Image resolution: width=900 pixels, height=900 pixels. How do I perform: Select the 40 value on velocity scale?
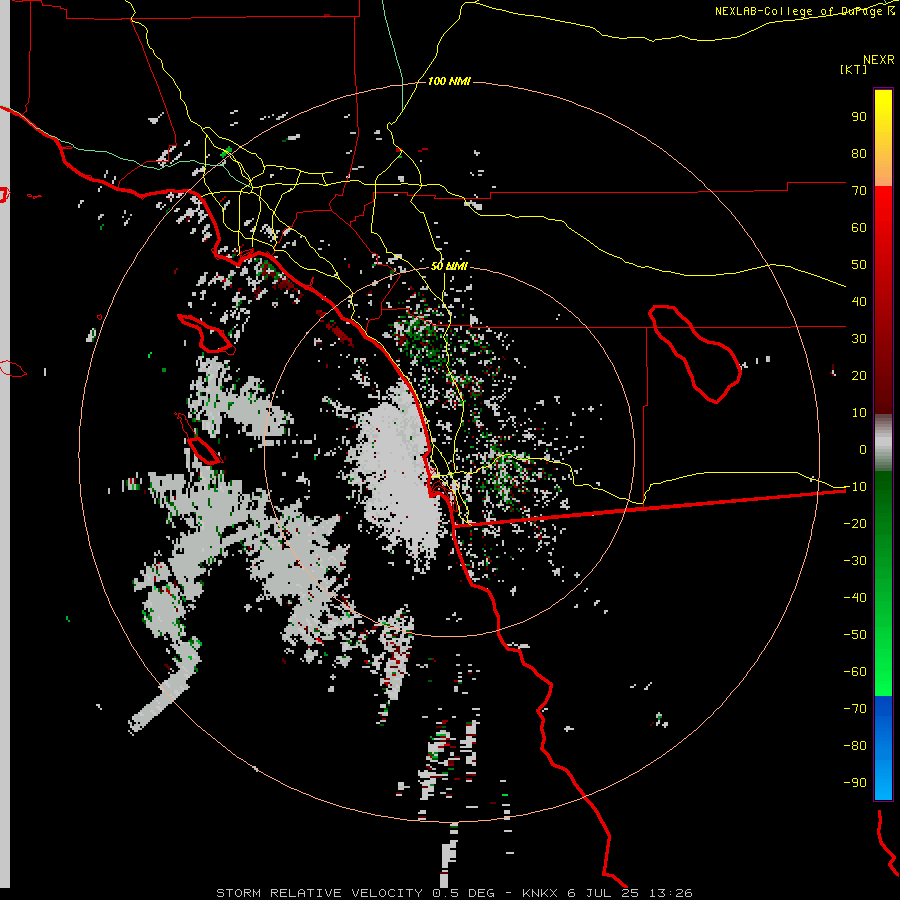click(859, 301)
